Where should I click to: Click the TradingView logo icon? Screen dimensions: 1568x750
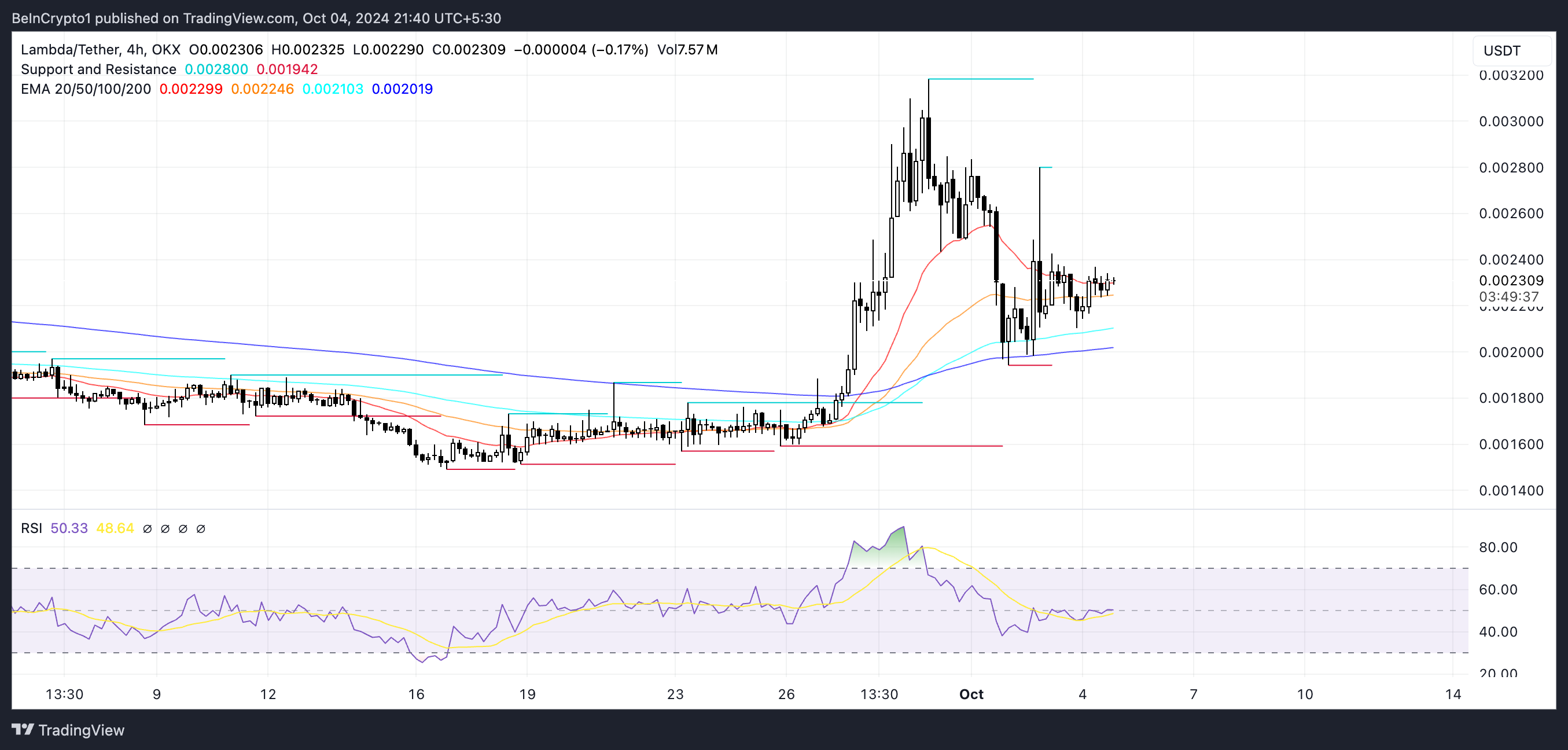(x=23, y=729)
